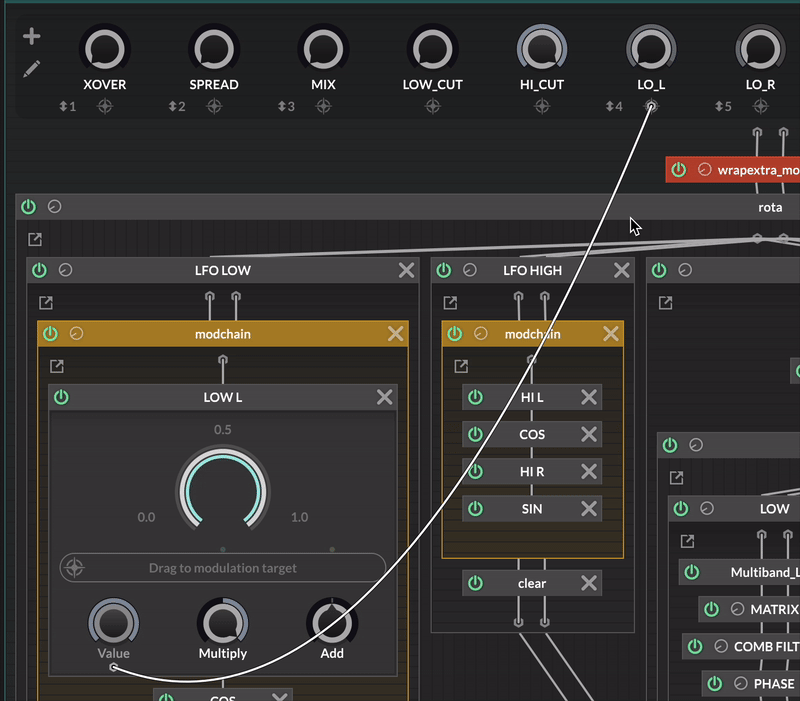The image size is (800, 701).
Task: Click the target icon under MIX knob
Action: click(323, 106)
